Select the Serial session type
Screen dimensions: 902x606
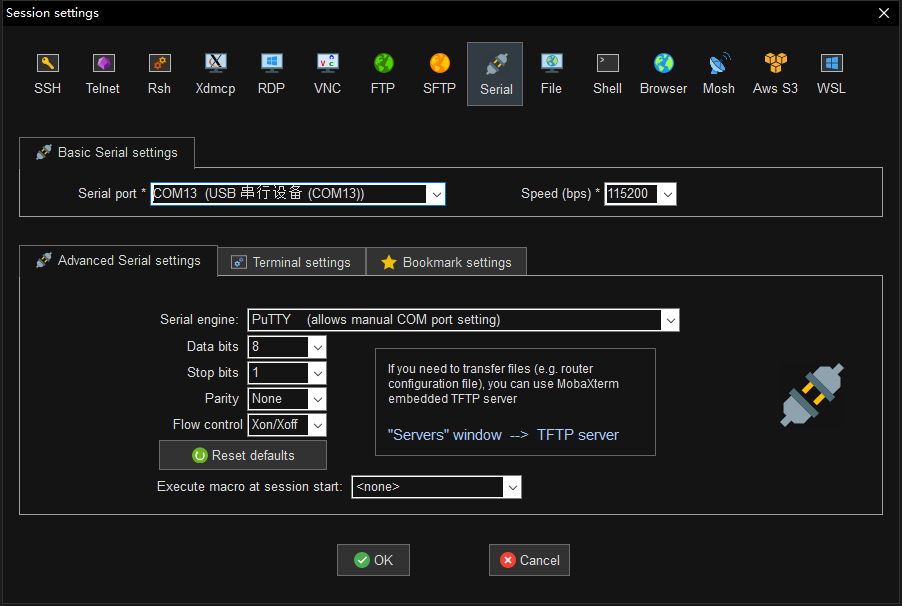coord(495,74)
